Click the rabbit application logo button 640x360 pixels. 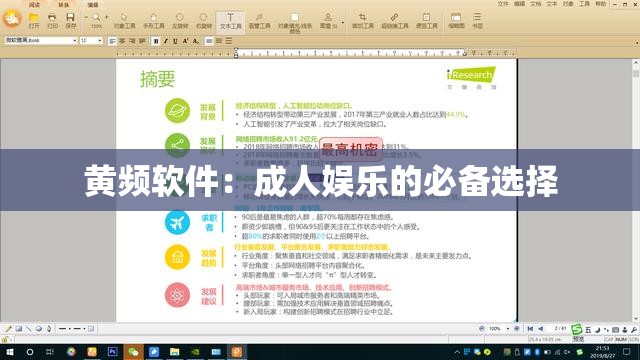tap(12, 18)
